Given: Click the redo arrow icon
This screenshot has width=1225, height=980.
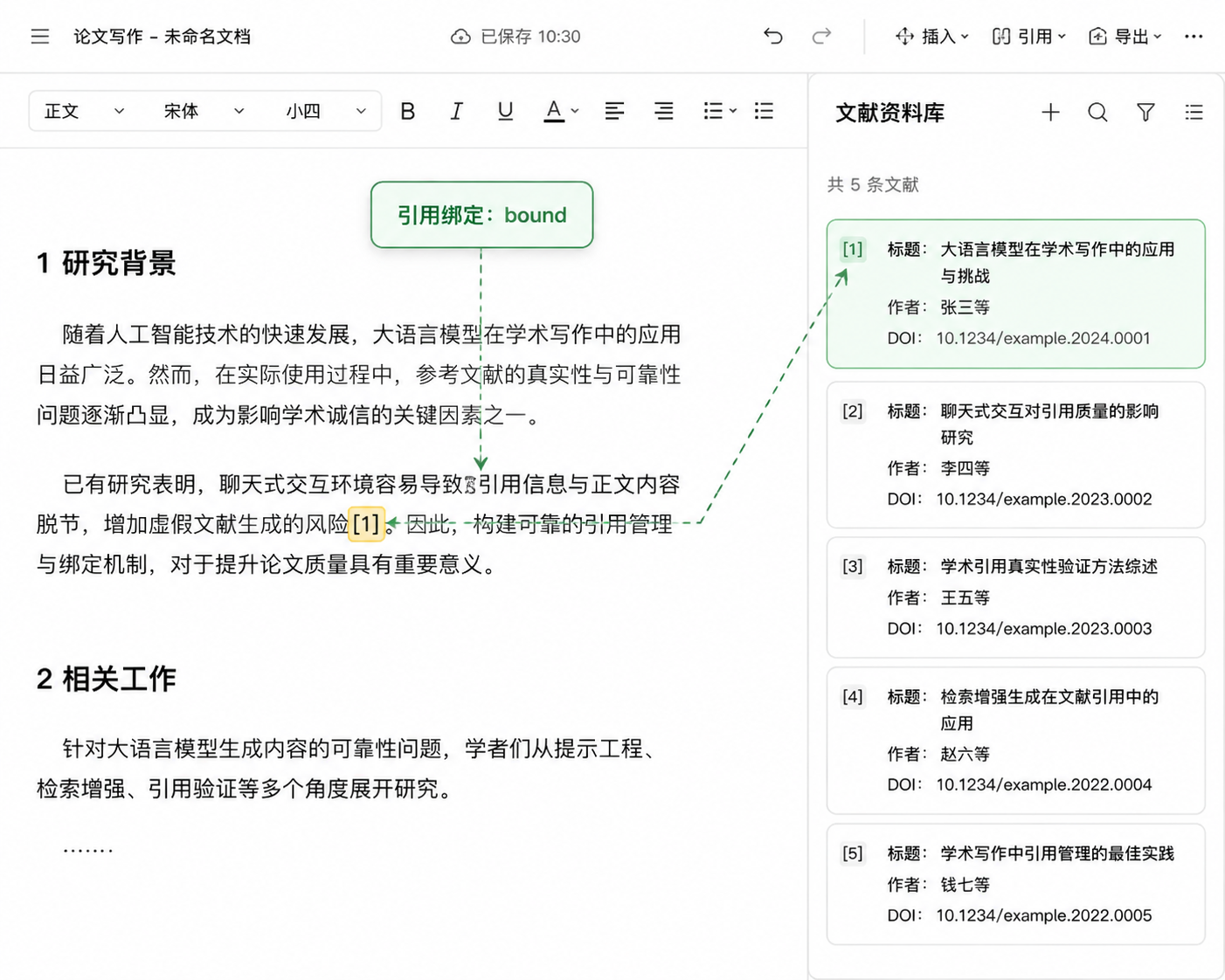Looking at the screenshot, I should [x=821, y=36].
